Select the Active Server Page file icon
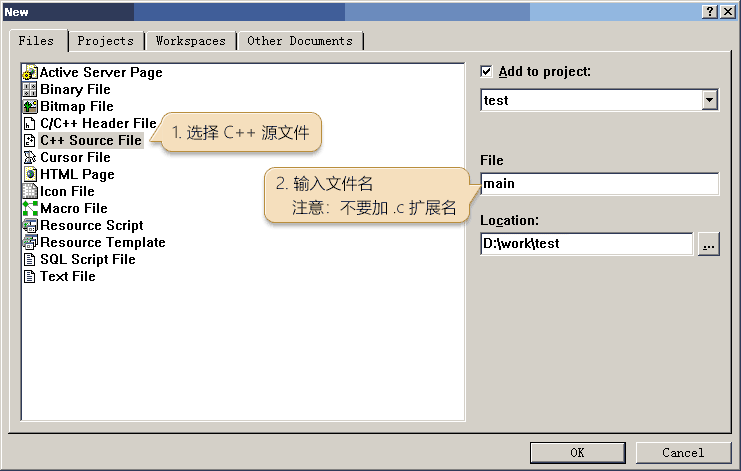 tap(30, 73)
